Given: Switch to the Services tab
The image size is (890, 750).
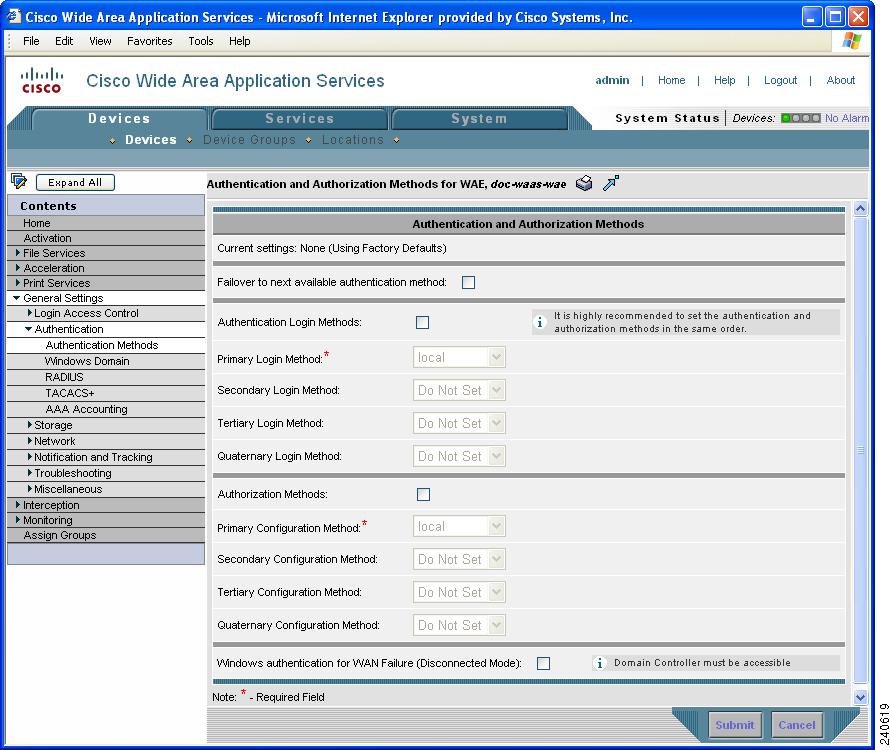Looking at the screenshot, I should click(x=300, y=119).
